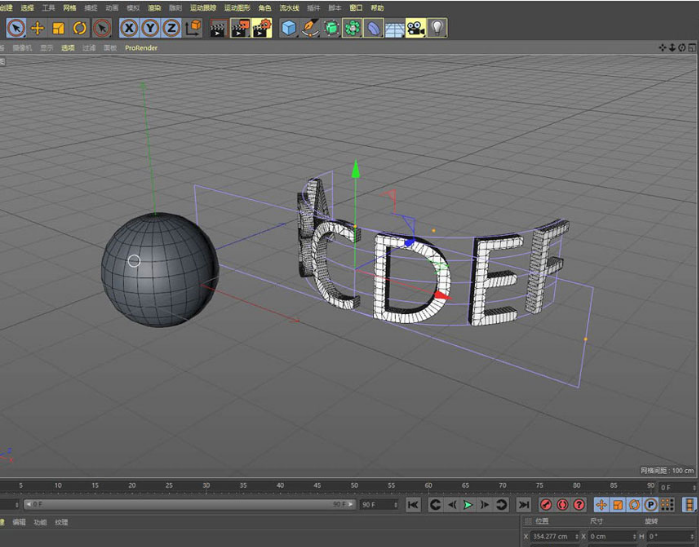Go to the start of animation

click(x=413, y=505)
